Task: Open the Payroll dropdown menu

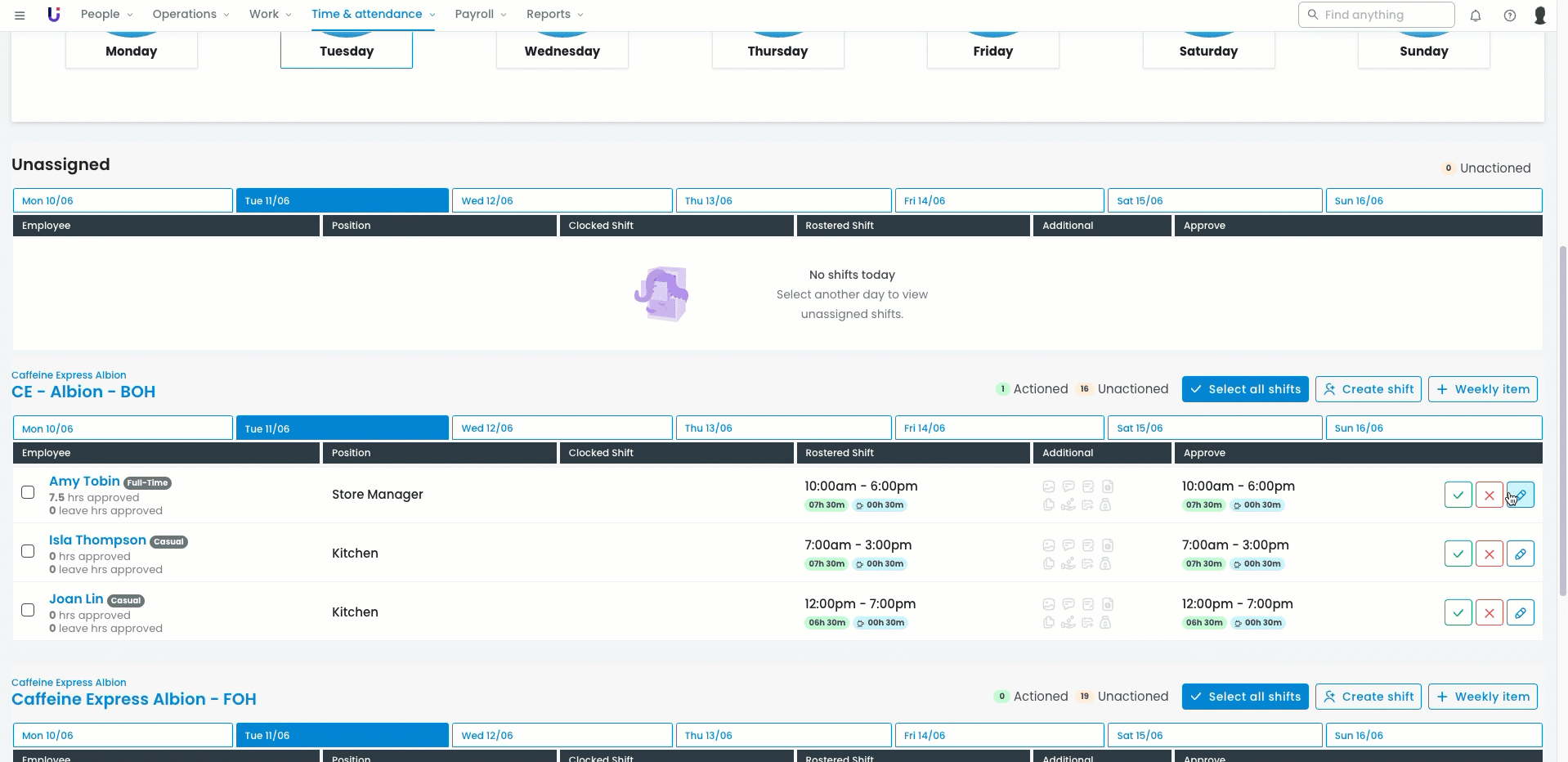Action: (480, 15)
